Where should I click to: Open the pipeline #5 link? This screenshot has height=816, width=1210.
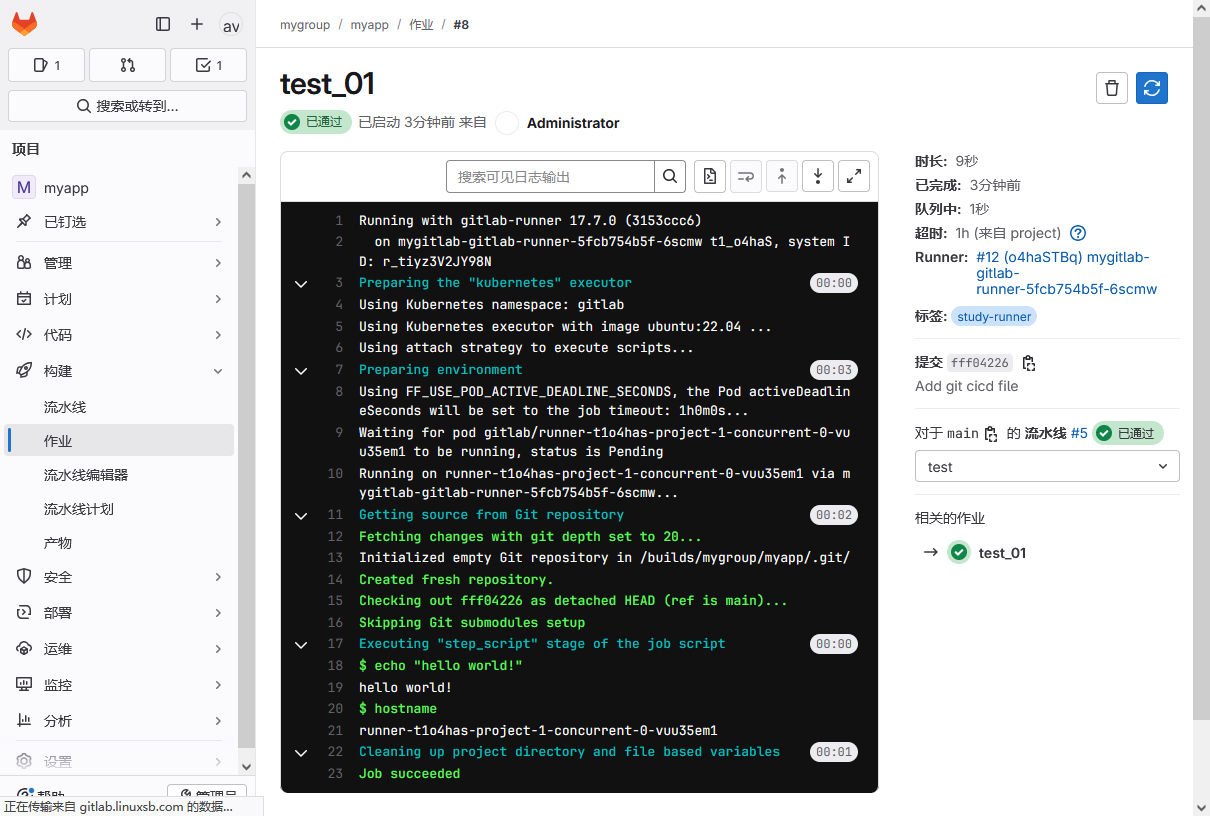point(1079,433)
